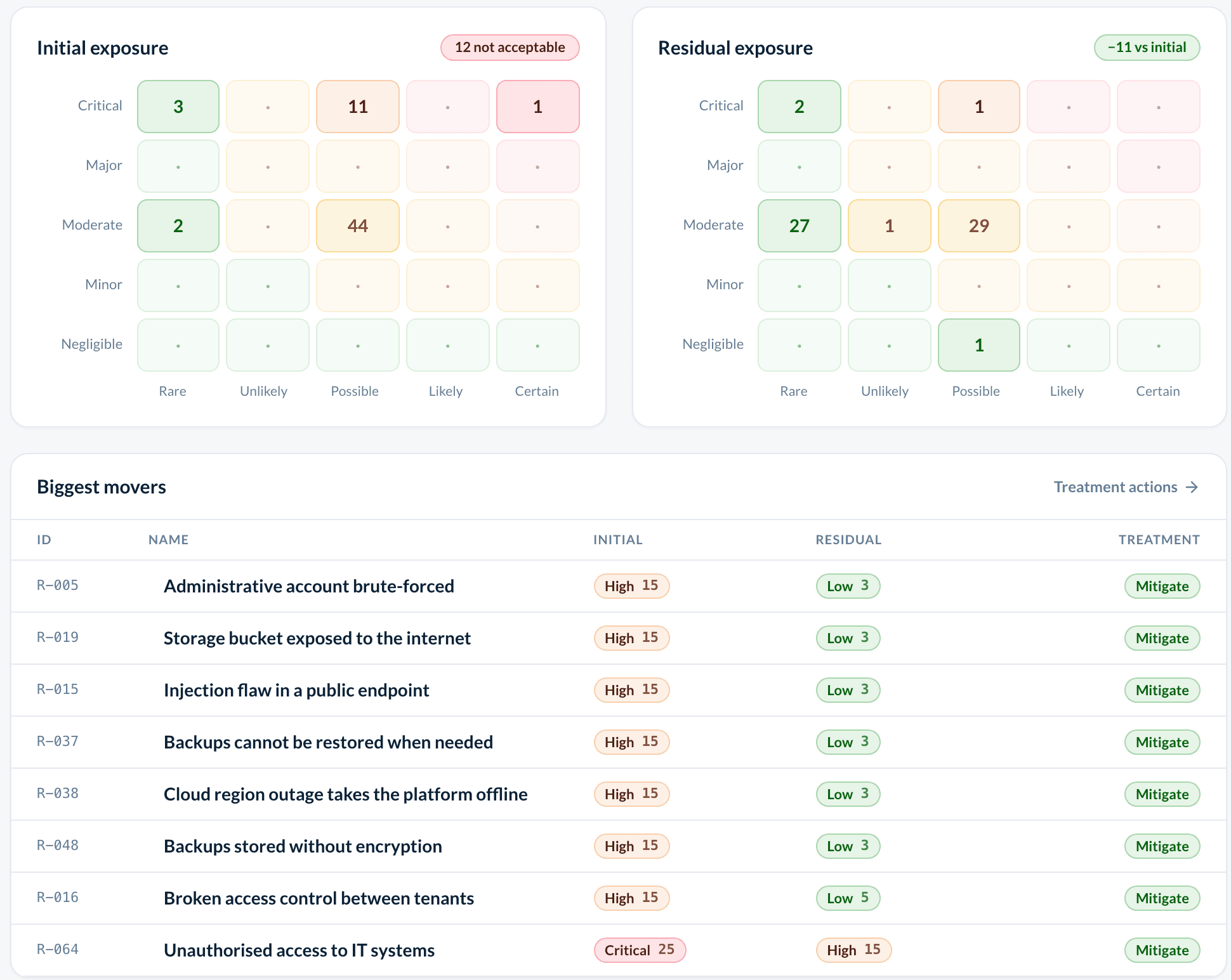This screenshot has height=980, width=1231.
Task: Select Initial exposure cell Critical/Possible showing 11
Action: 358,107
